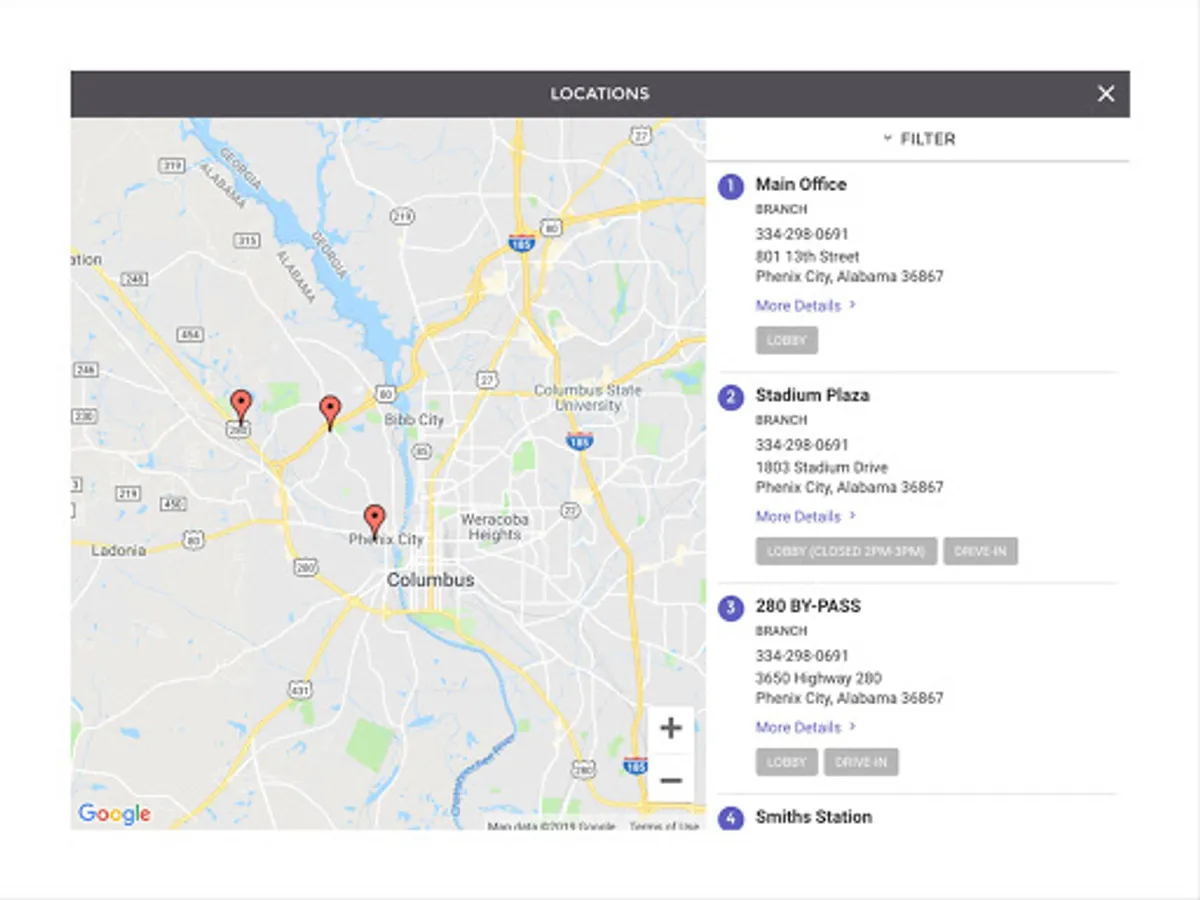Close the Locations dialog
The width and height of the screenshot is (1200, 900).
(1106, 94)
